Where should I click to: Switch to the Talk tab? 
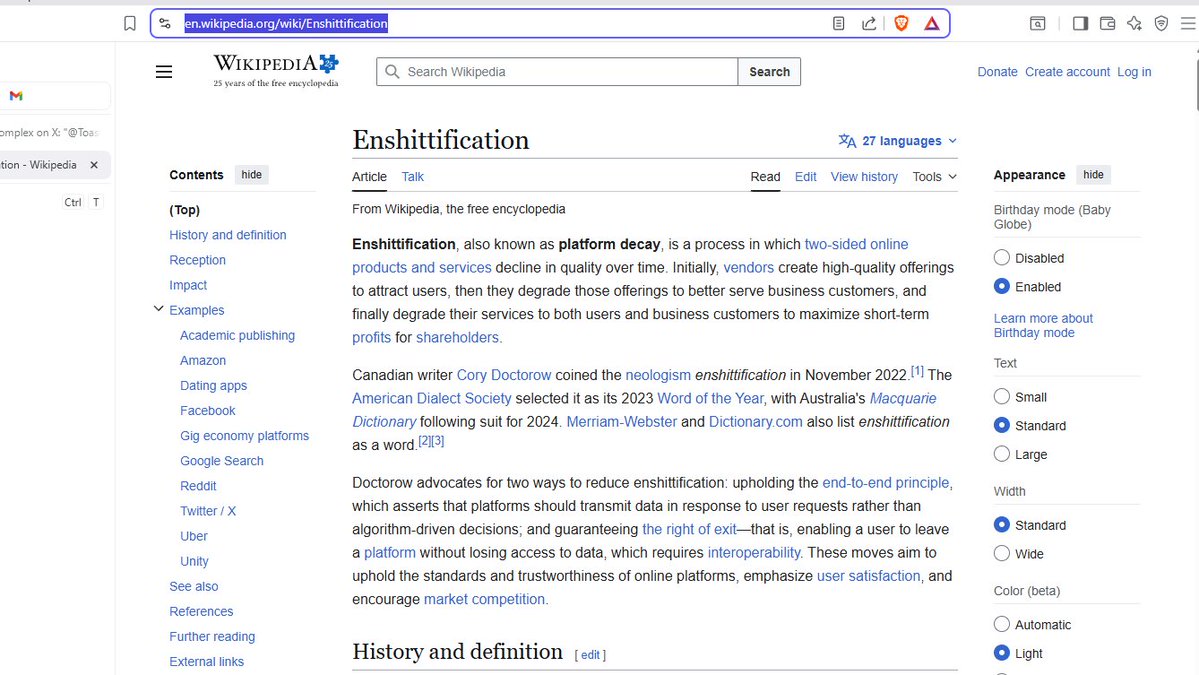tap(413, 177)
